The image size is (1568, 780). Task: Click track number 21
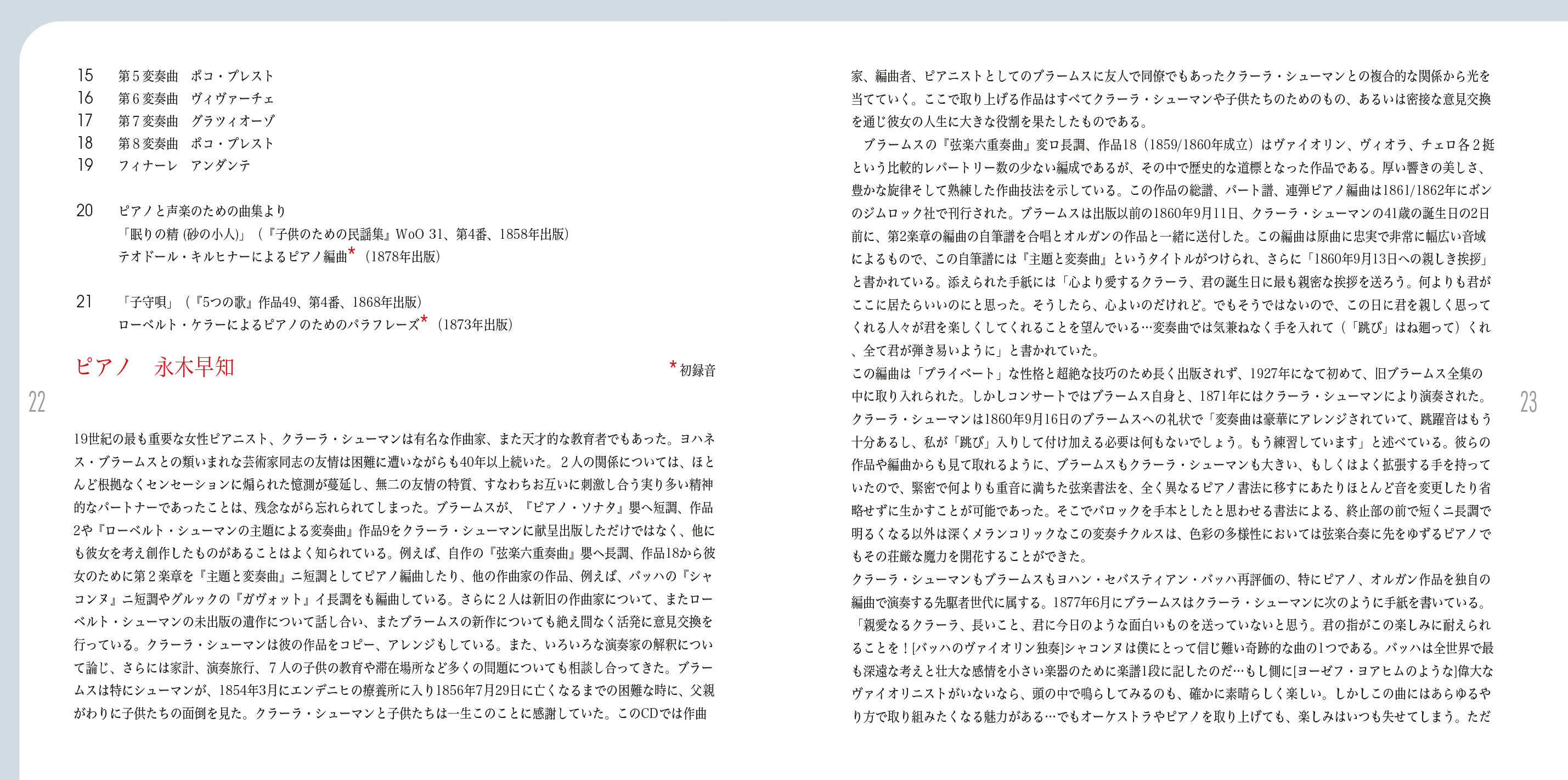click(84, 301)
